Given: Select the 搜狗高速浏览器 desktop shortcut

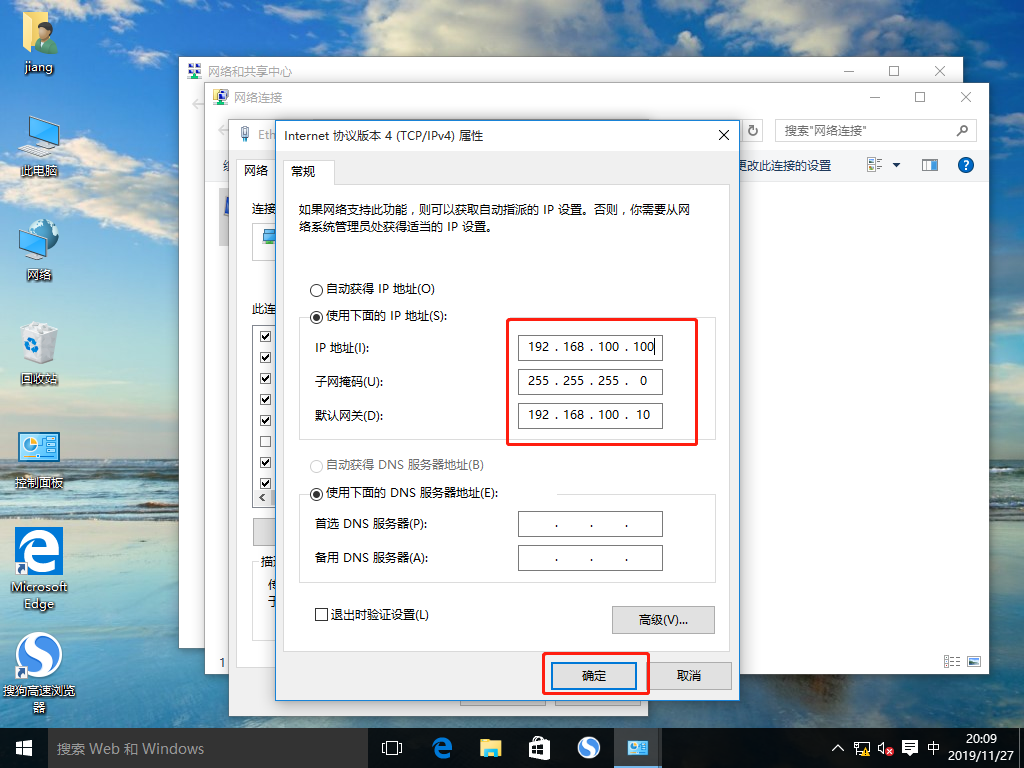Looking at the screenshot, I should point(39,673).
